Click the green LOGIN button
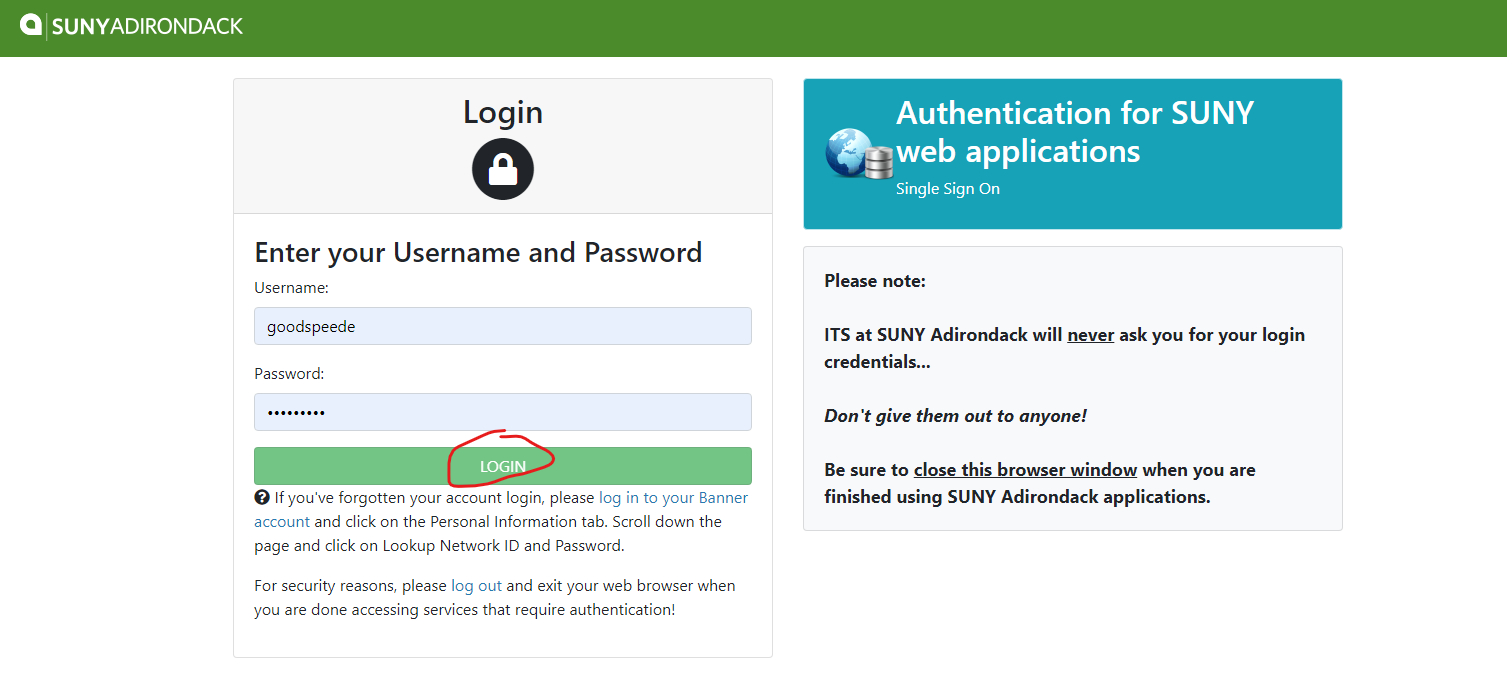This screenshot has width=1507, height=676. pos(503,466)
